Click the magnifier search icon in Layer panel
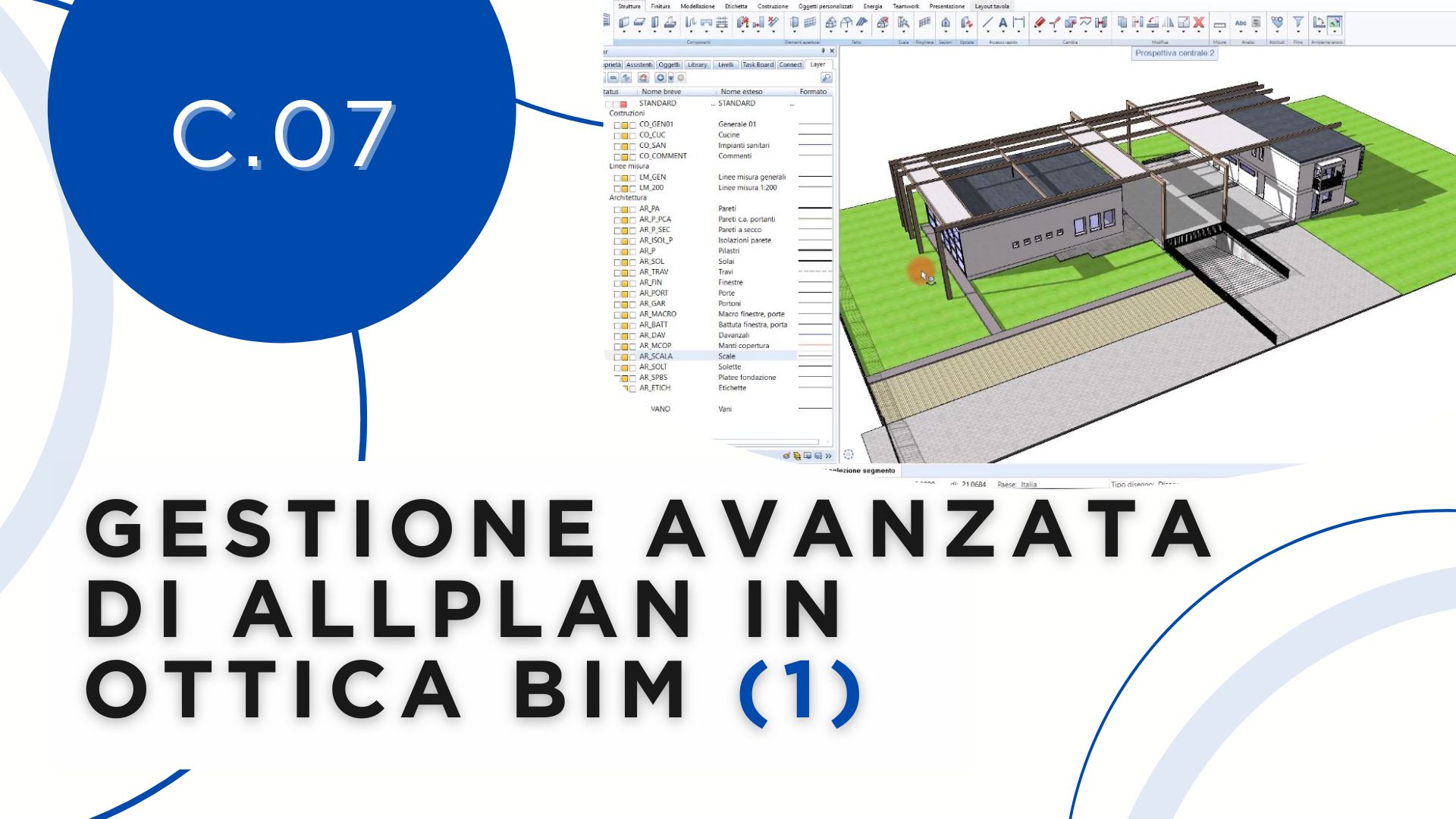 pos(827,77)
